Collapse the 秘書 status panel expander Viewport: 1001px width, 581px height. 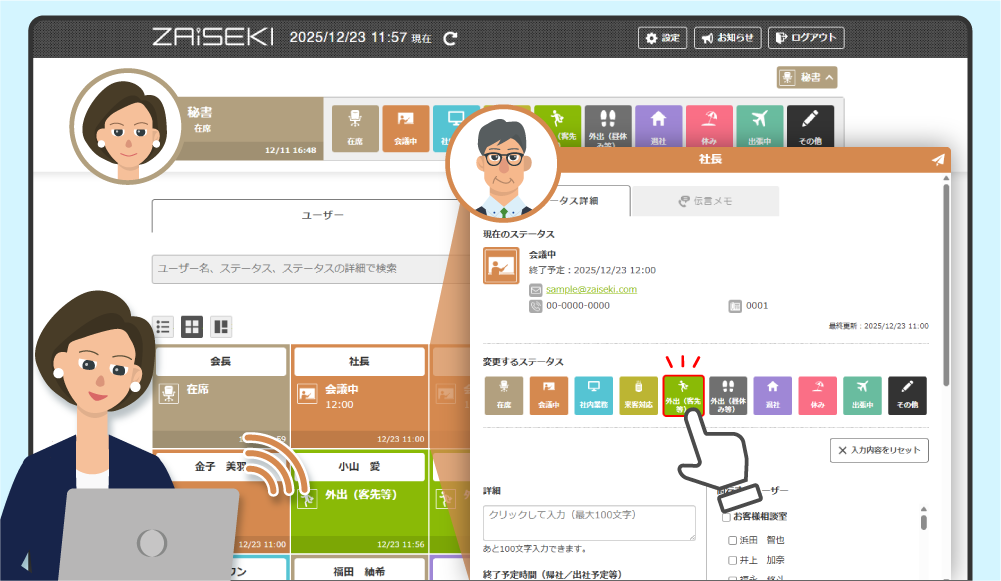pos(807,77)
